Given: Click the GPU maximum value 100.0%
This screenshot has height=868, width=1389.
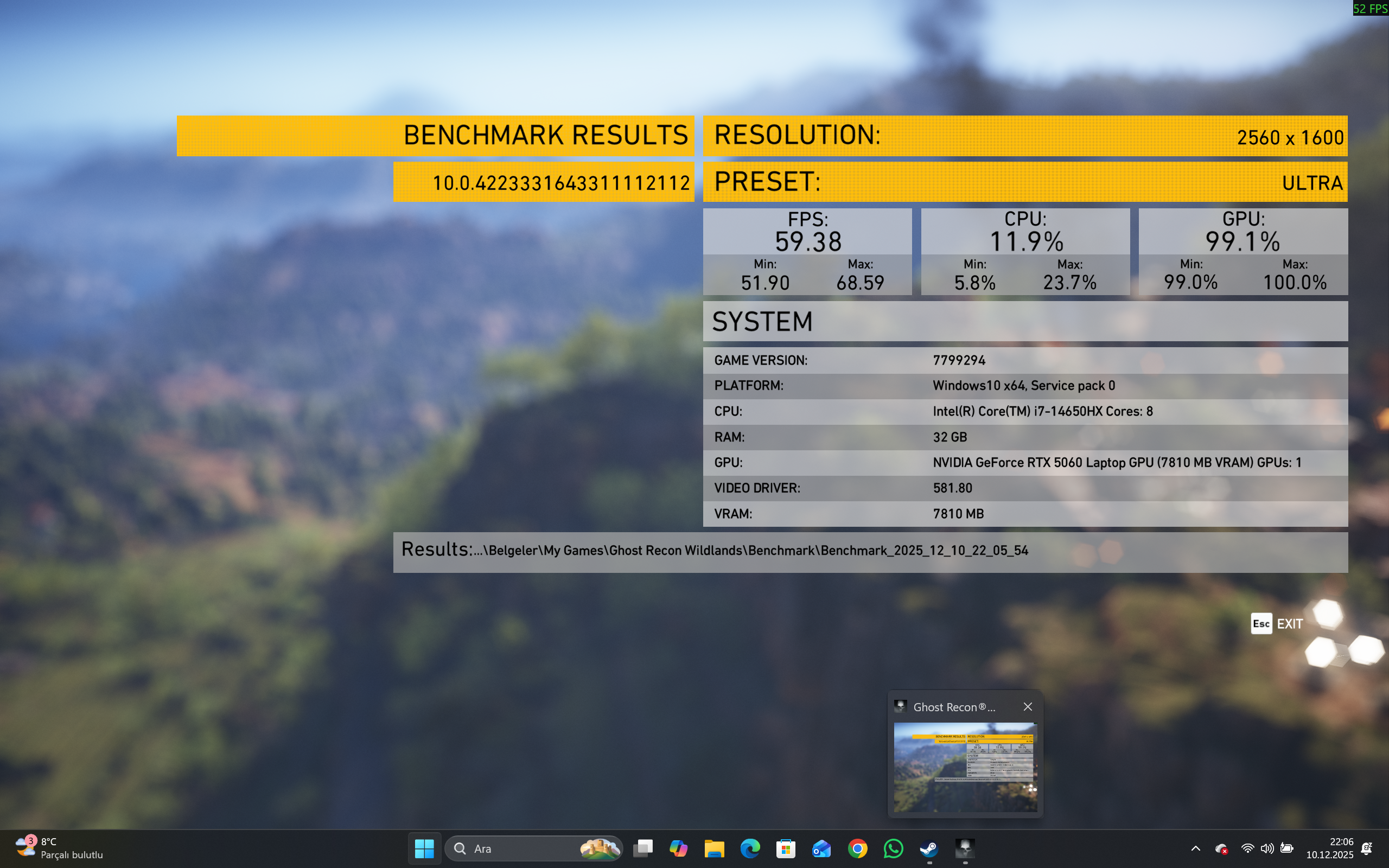Looking at the screenshot, I should pos(1295,283).
